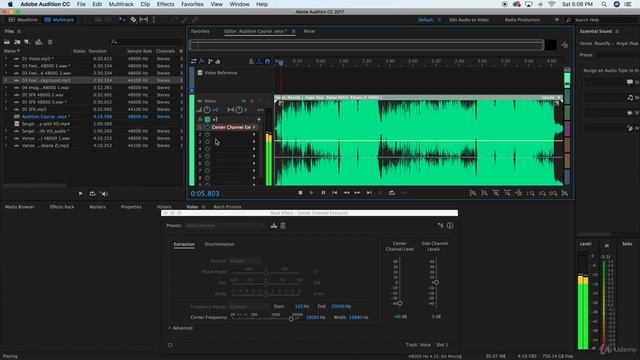This screenshot has width=640, height=360.
Task: Open the Effects menu in the menu bar
Action: [165, 4]
